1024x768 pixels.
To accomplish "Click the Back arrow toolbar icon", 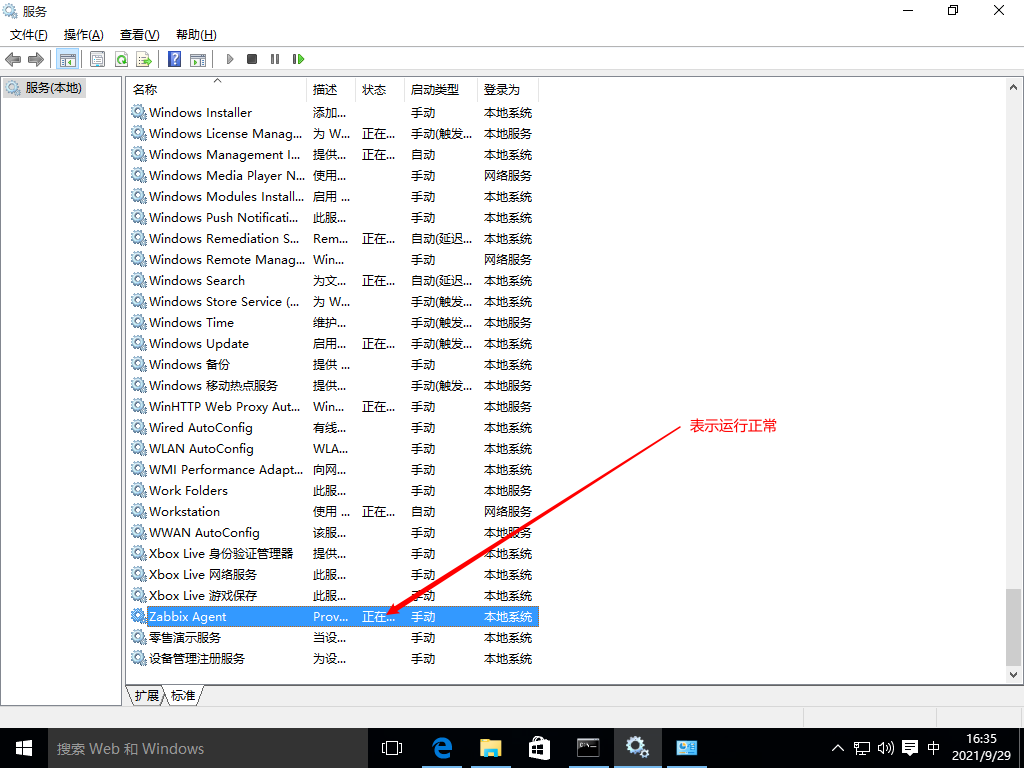I will pyautogui.click(x=13, y=59).
